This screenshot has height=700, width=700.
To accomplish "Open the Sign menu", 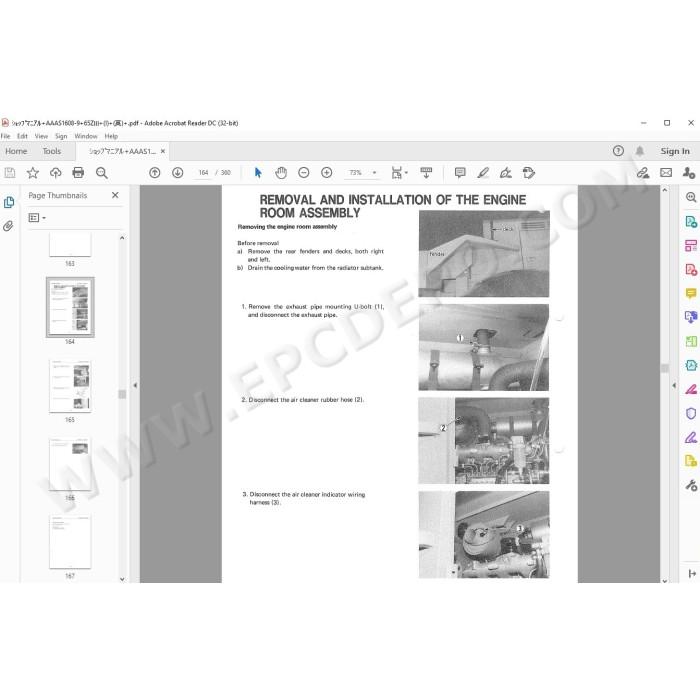I will (61, 136).
